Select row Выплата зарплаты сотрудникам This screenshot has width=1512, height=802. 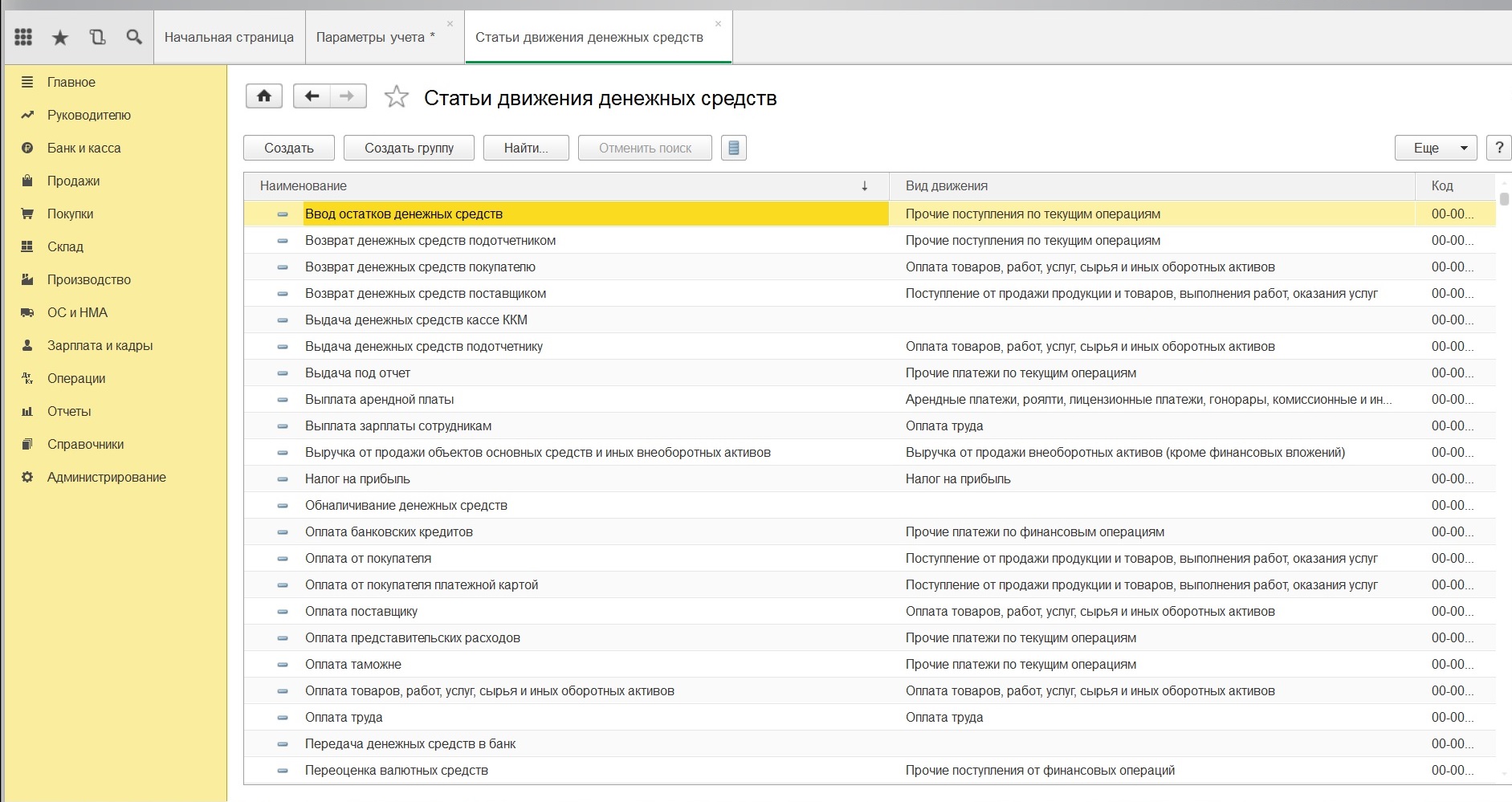[x=870, y=425]
